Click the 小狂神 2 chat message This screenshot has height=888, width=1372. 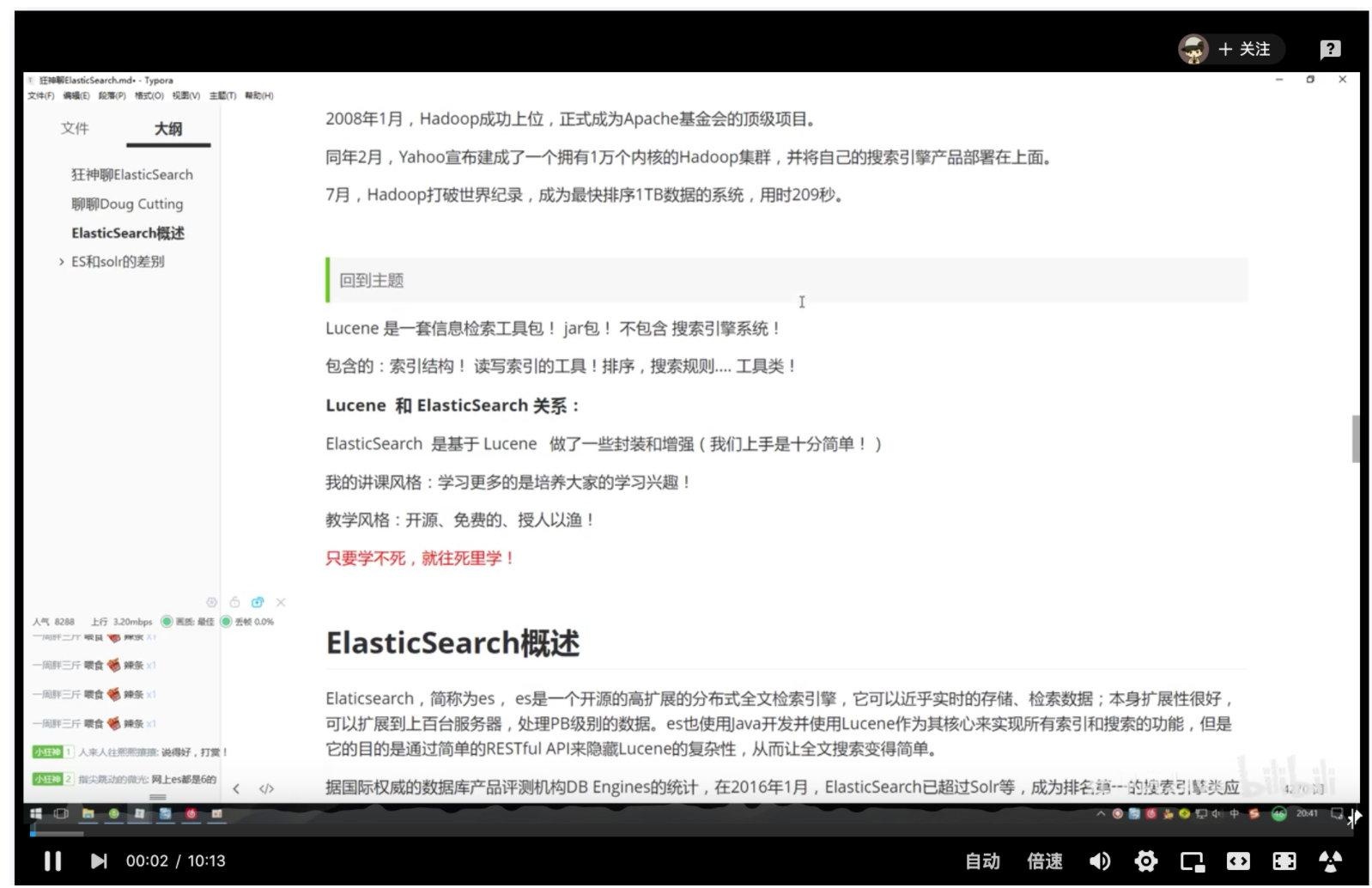pyautogui.click(x=124, y=779)
